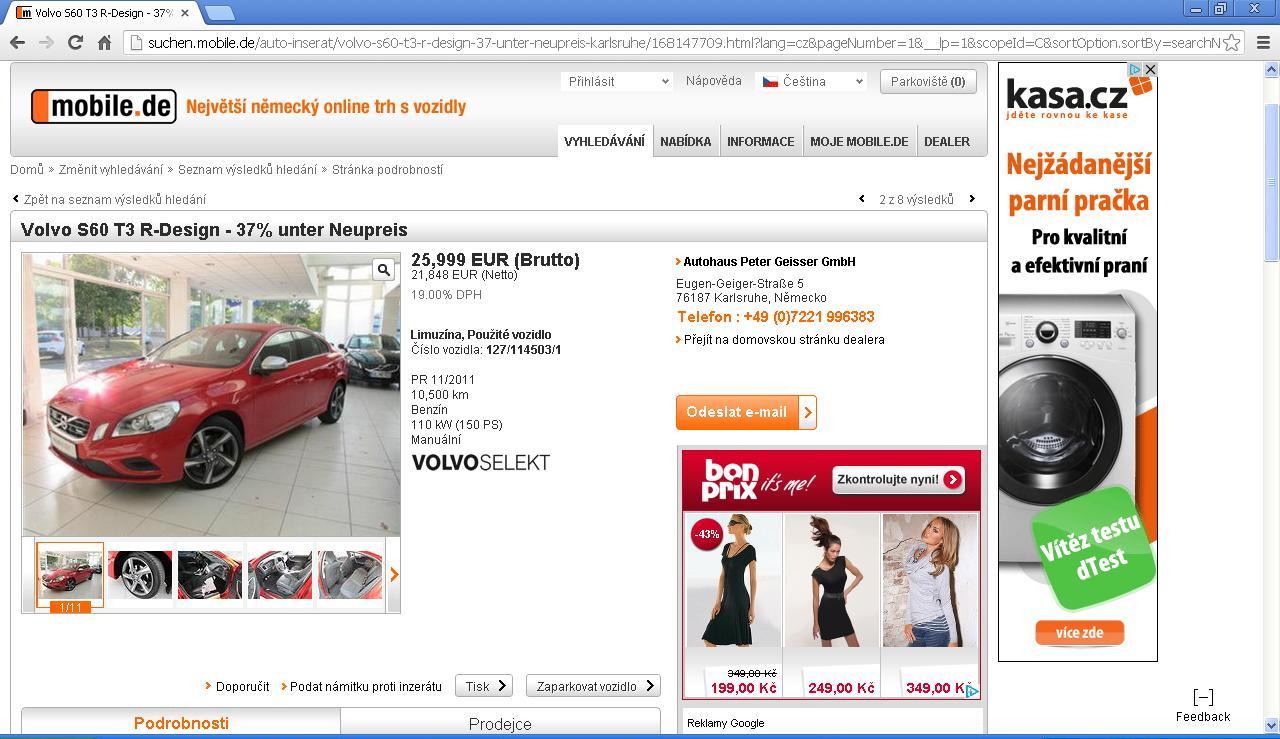Go to next search result arrow
This screenshot has width=1280, height=739.
971,199
